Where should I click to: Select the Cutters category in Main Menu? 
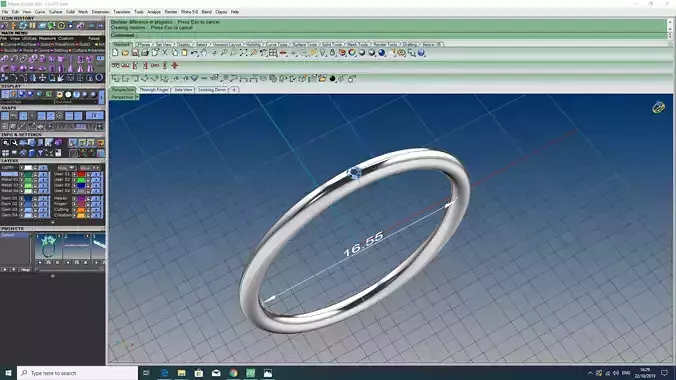[79, 50]
